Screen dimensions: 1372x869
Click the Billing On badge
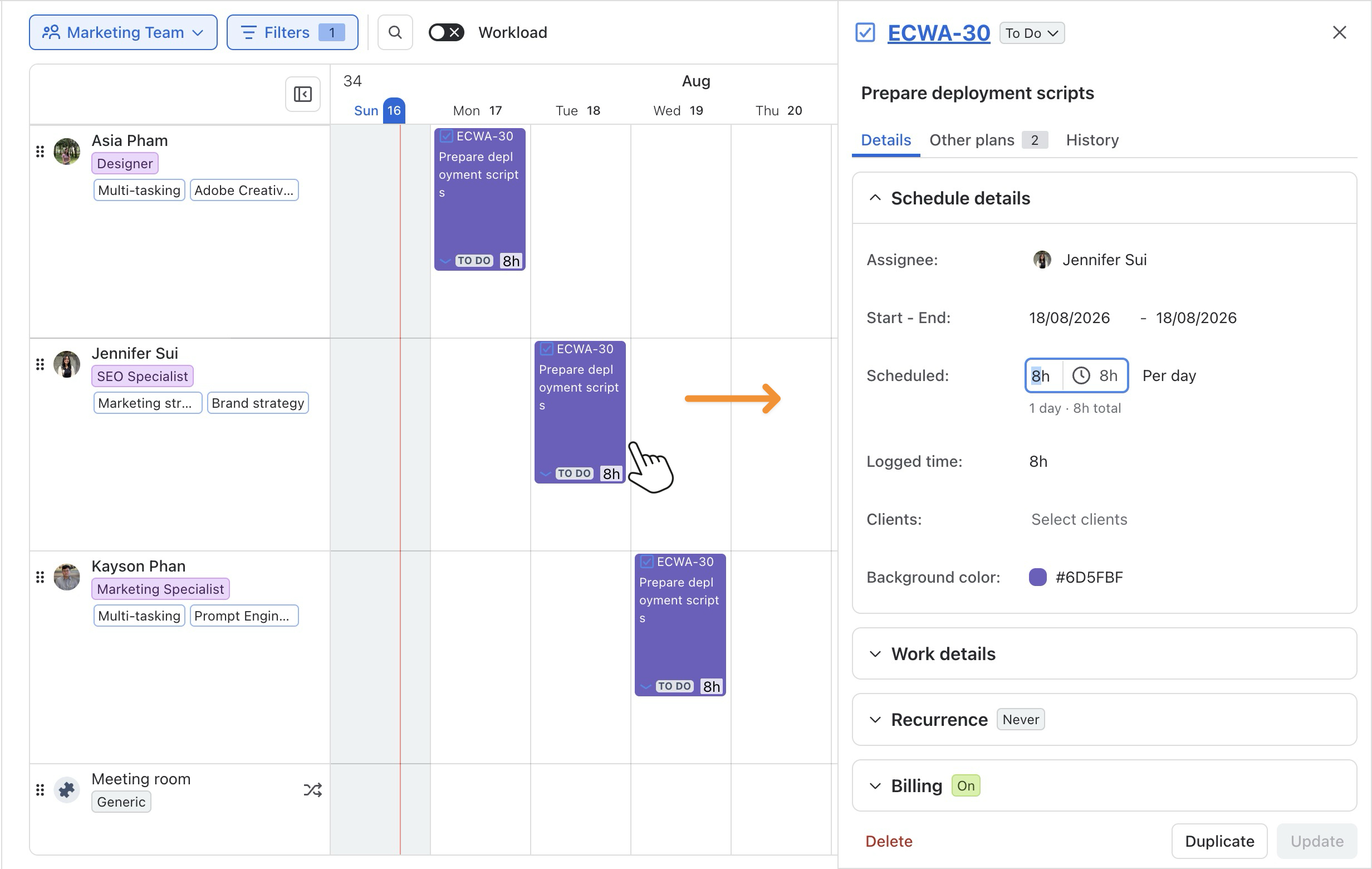[x=966, y=786]
